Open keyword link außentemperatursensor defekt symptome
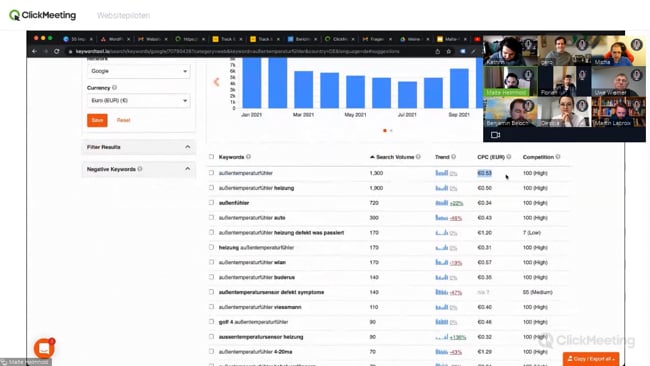 tap(271, 292)
